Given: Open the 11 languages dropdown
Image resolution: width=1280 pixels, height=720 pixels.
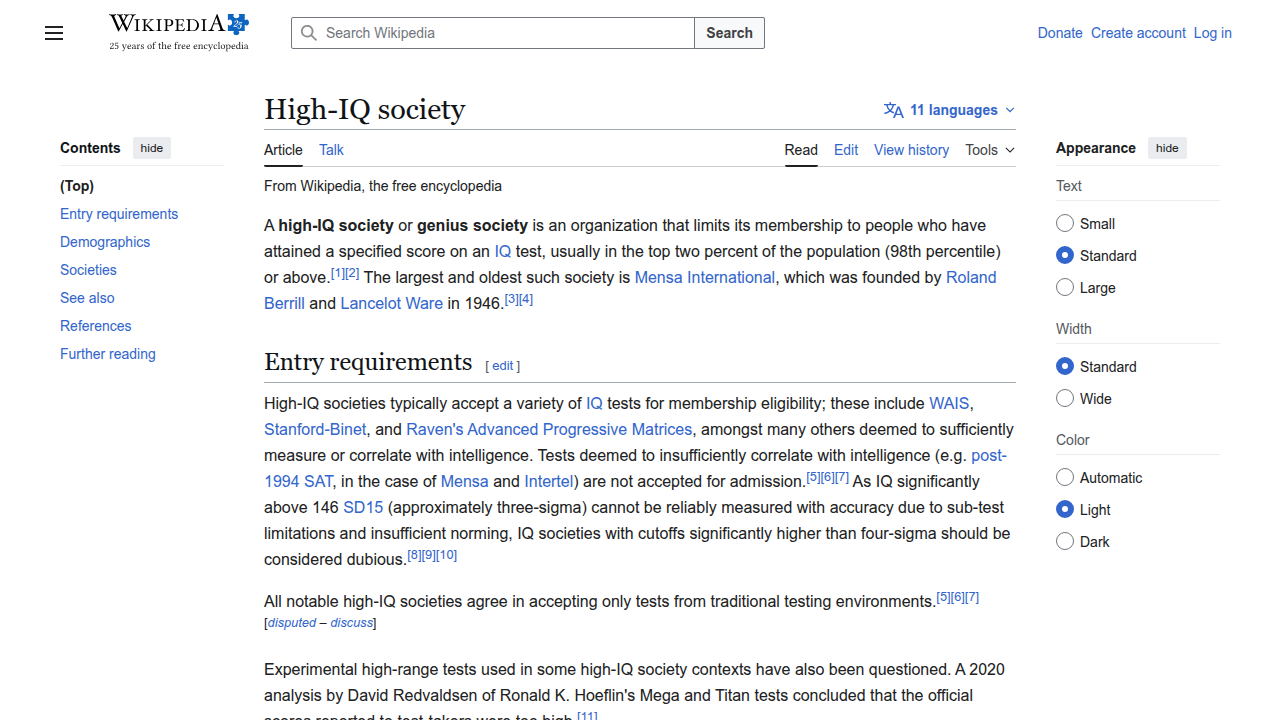Looking at the screenshot, I should coord(950,110).
